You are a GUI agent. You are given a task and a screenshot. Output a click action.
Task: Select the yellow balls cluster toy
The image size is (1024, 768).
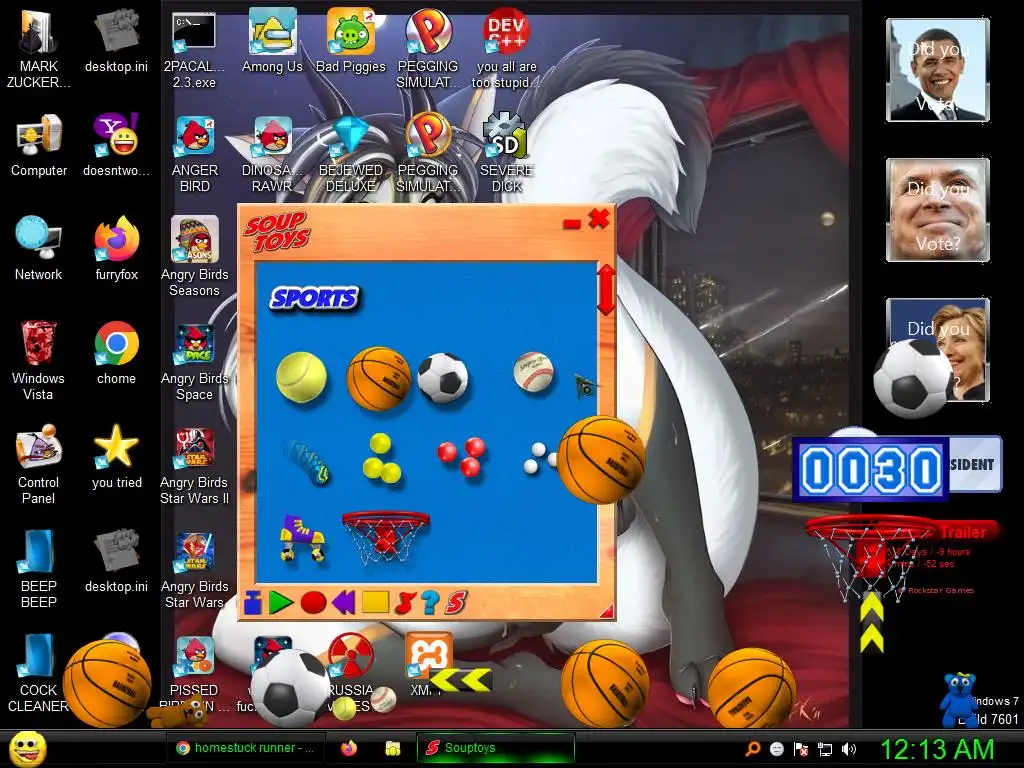click(x=381, y=458)
